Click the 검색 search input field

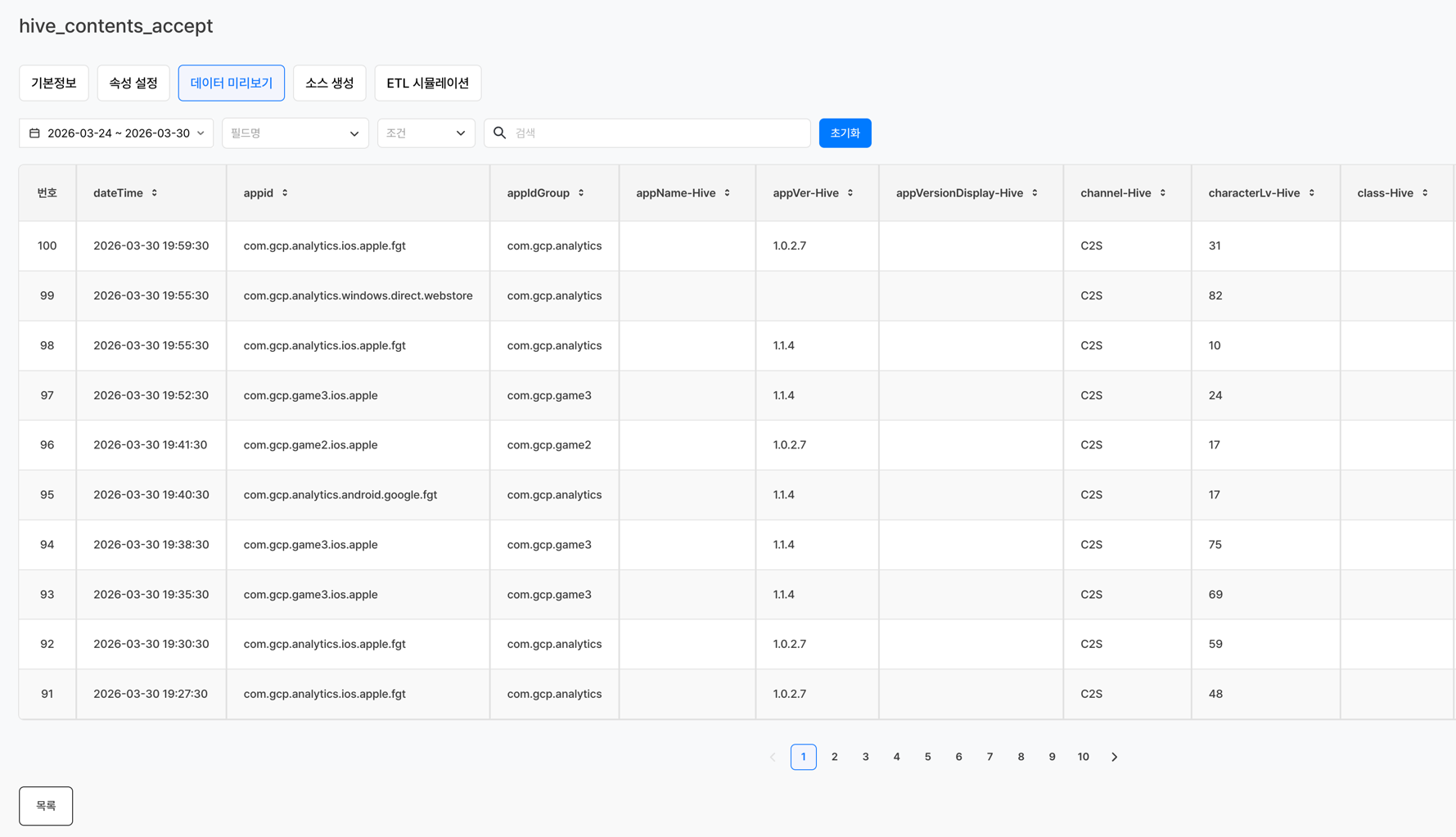tap(655, 133)
